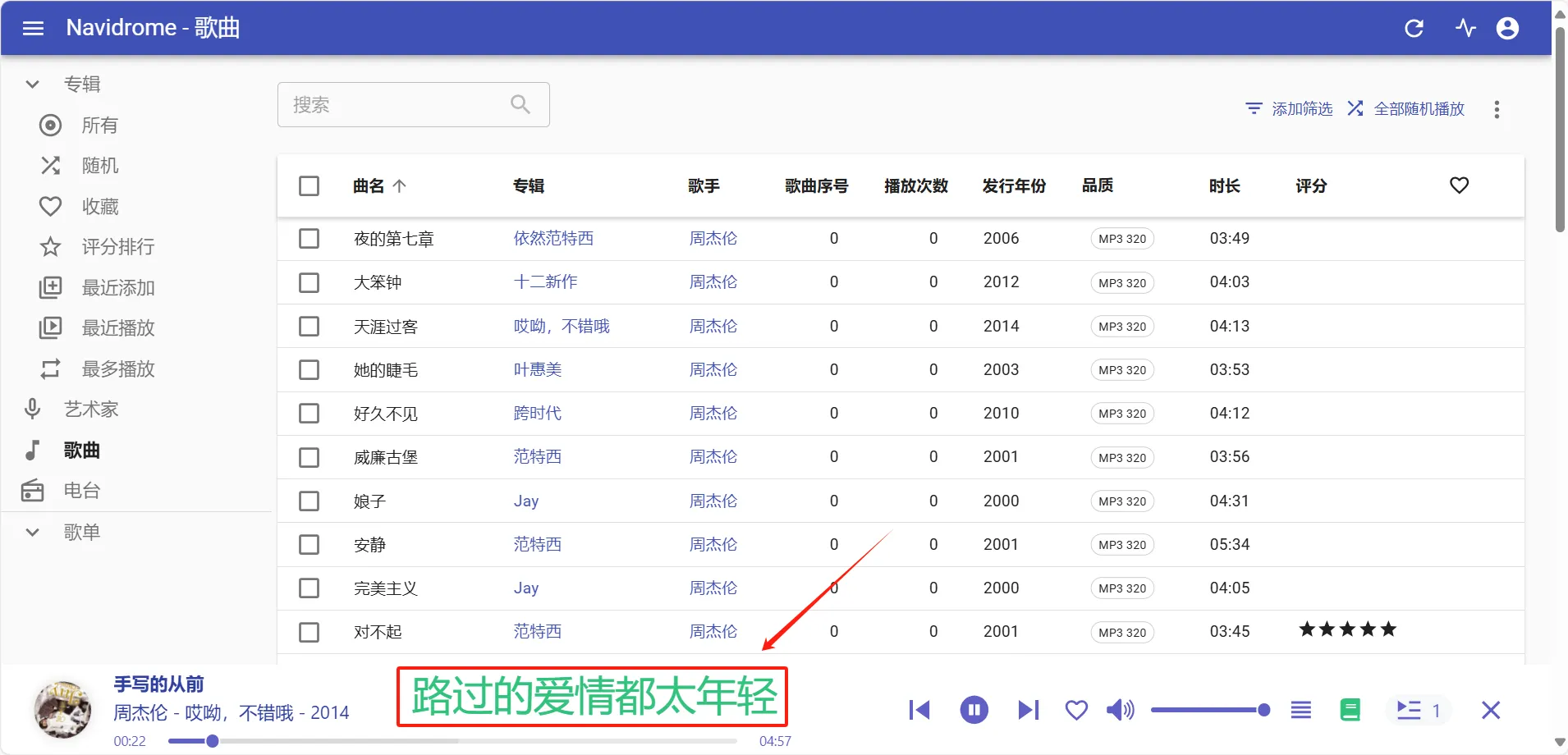This screenshot has width=1568, height=755.
Task: Open the activity panel icon
Action: coord(1465,29)
